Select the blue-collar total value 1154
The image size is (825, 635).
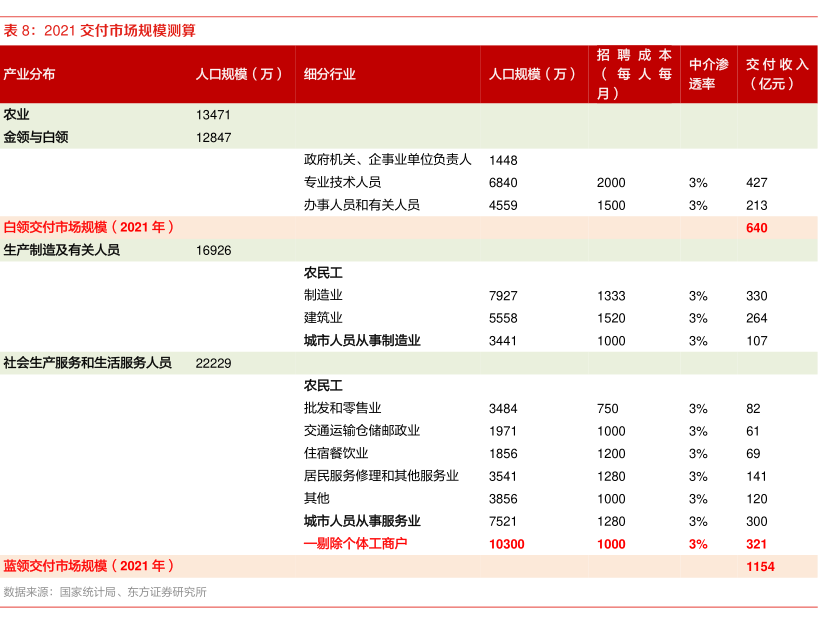(x=760, y=566)
